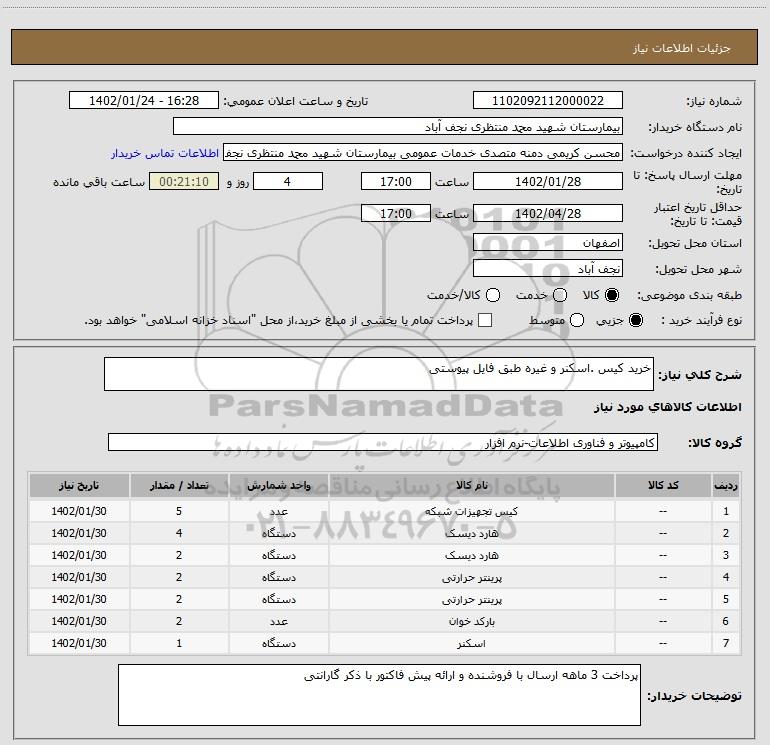The height and width of the screenshot is (745, 770).
Task: Click the عدد unit in بارکد خوان row
Action: pyautogui.click(x=278, y=621)
